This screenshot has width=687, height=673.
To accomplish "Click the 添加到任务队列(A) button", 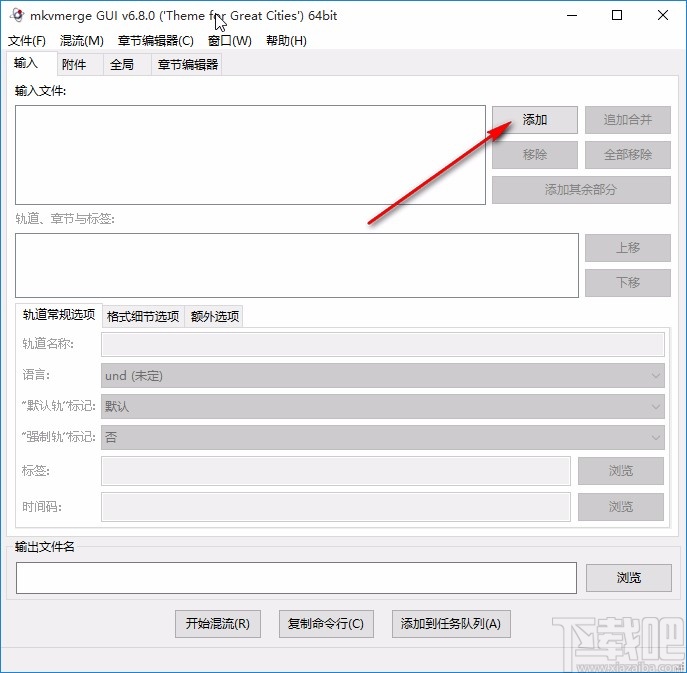I will click(x=451, y=624).
